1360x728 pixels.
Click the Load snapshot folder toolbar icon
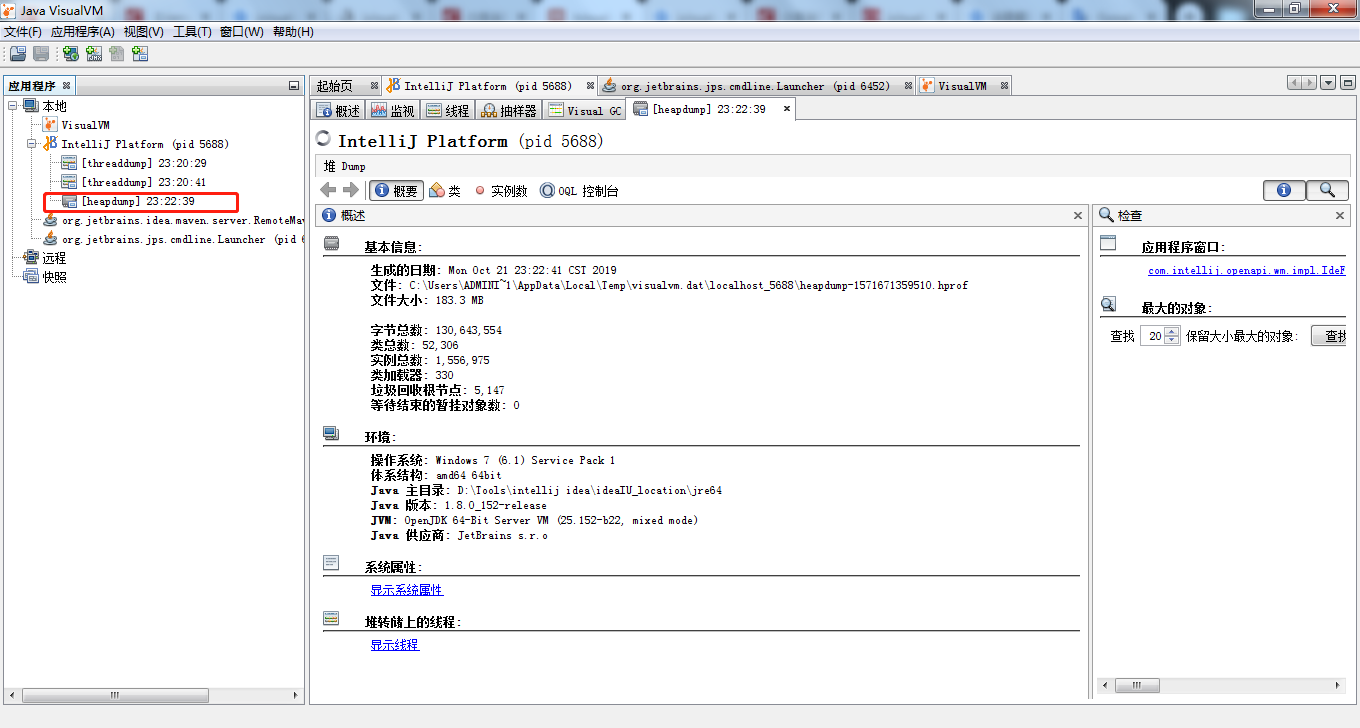pyautogui.click(x=17, y=54)
